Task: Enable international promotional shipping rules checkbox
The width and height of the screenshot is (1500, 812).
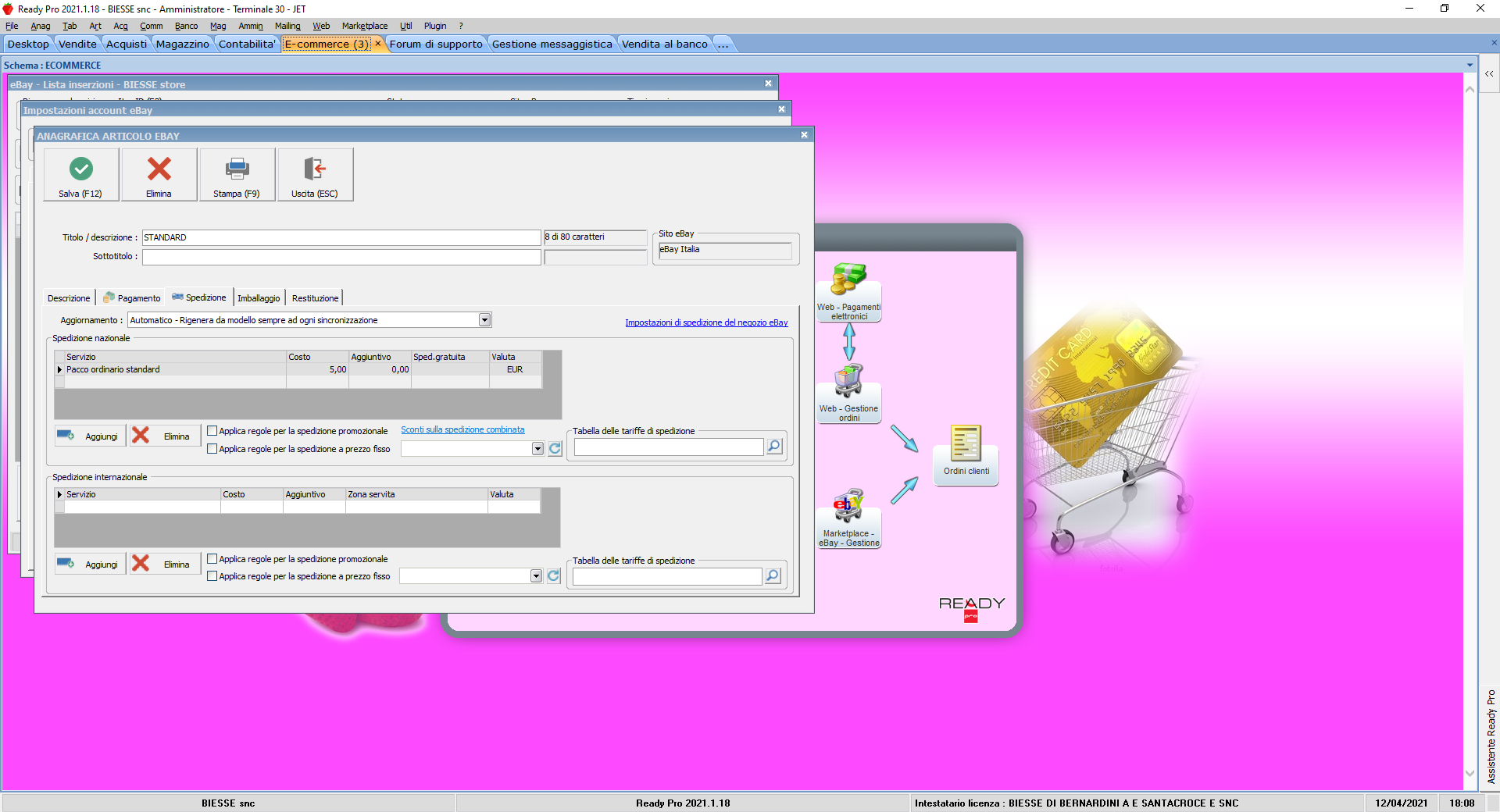Action: click(x=212, y=559)
